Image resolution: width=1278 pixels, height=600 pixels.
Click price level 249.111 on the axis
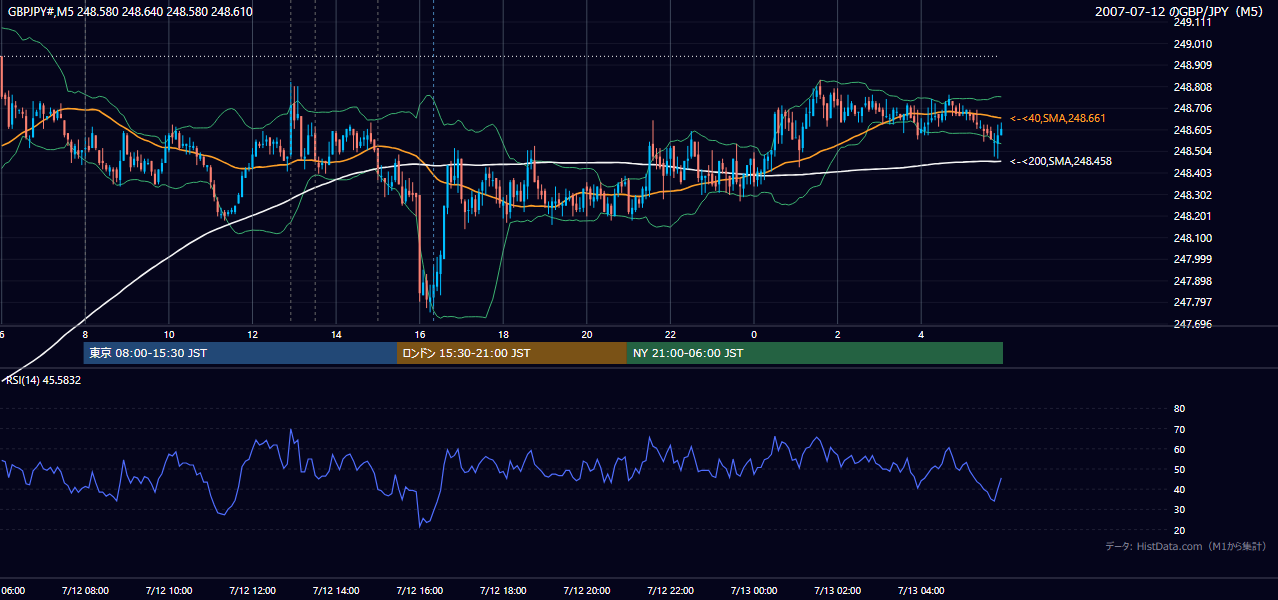coord(1192,22)
